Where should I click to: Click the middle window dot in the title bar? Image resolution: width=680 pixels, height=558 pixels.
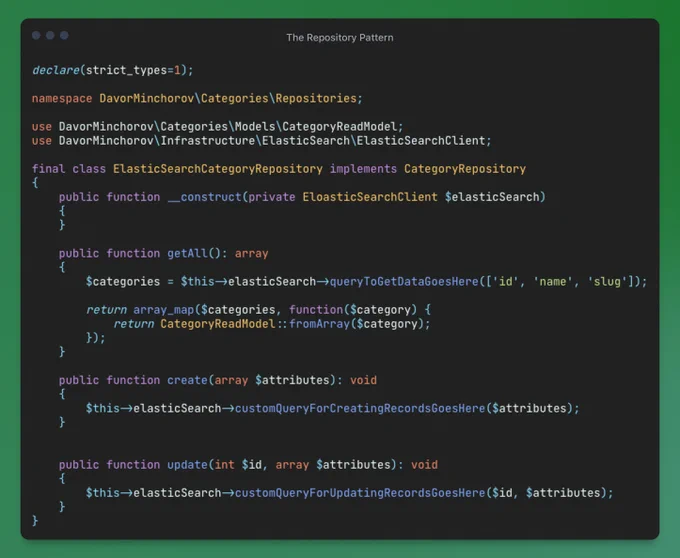point(50,36)
